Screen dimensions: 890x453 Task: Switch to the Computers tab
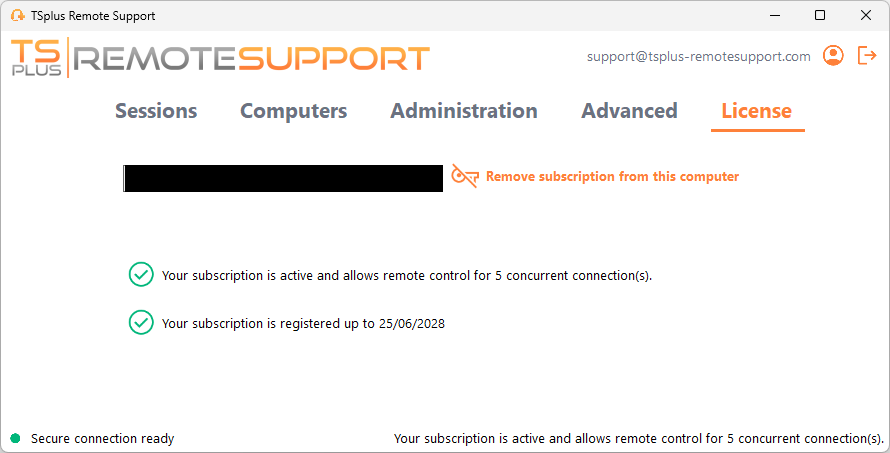coord(293,111)
